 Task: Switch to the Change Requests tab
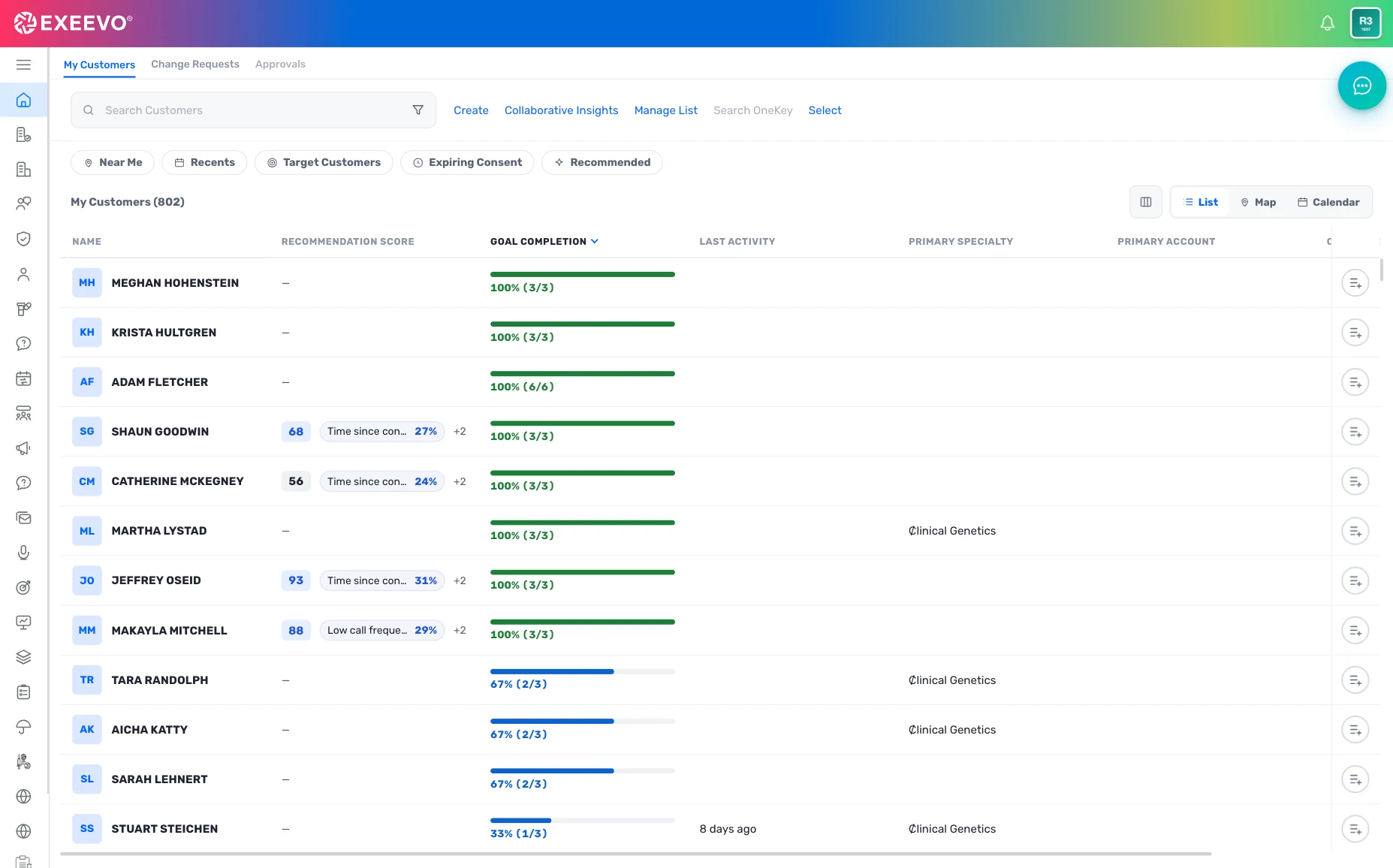pos(195,65)
